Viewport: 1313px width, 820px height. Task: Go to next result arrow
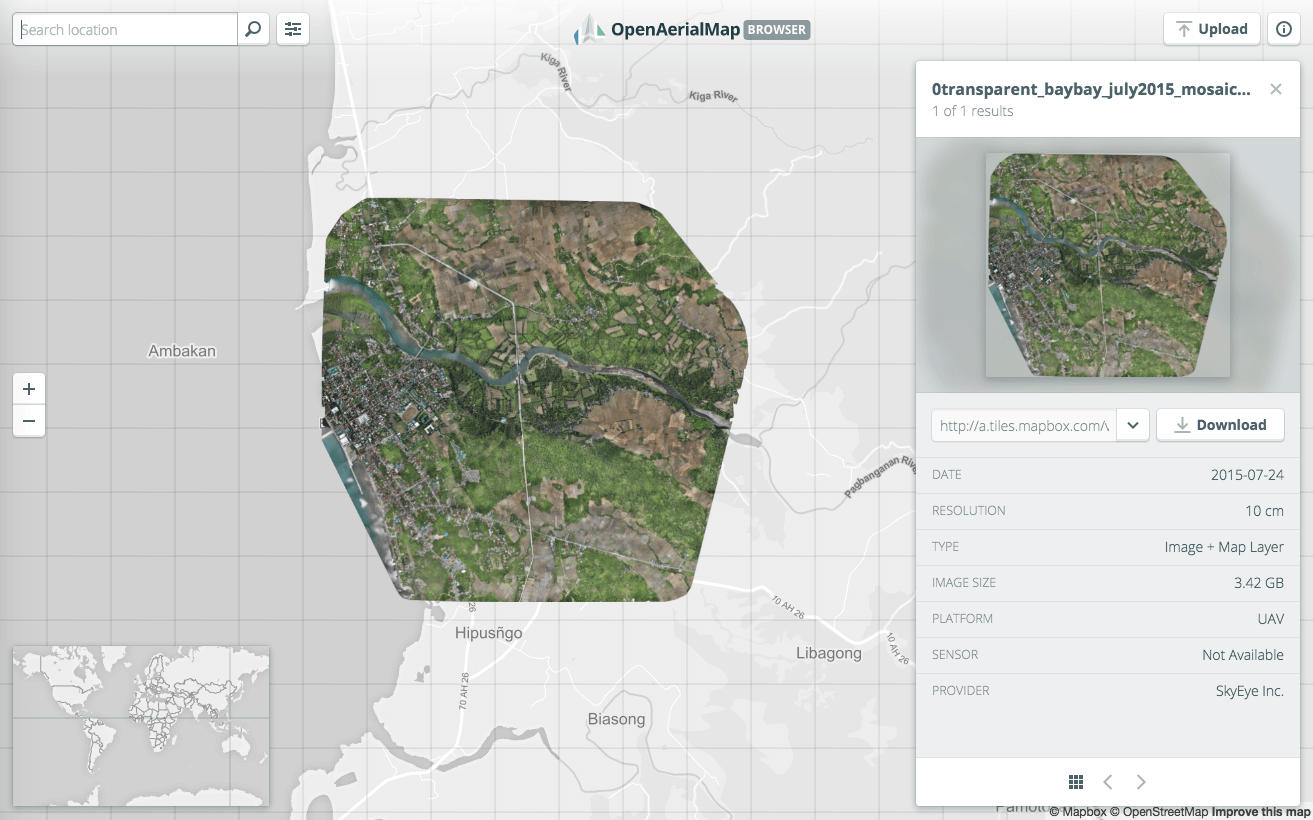(x=1141, y=781)
